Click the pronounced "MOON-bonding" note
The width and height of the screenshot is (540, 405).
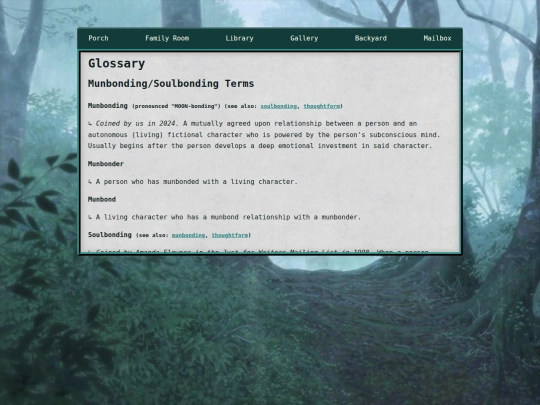tap(176, 106)
